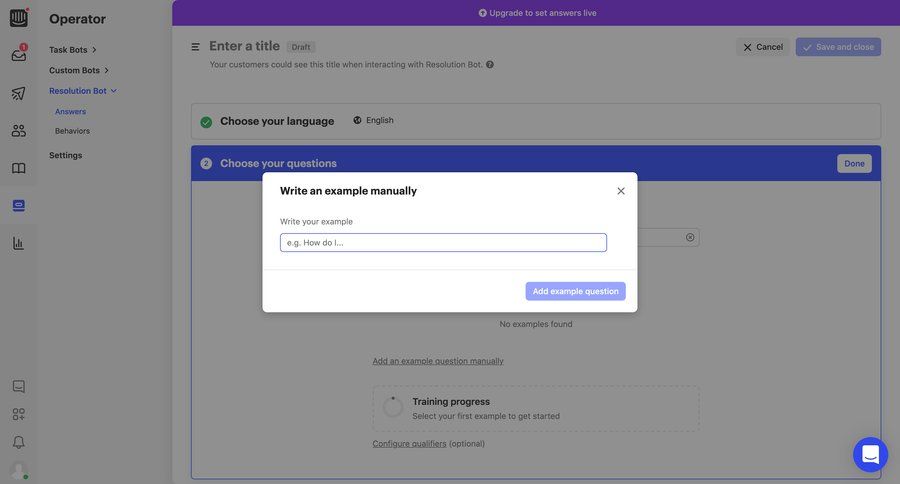This screenshot has width=900, height=484.
Task: Focus the Write your example input field
Action: pos(443,242)
